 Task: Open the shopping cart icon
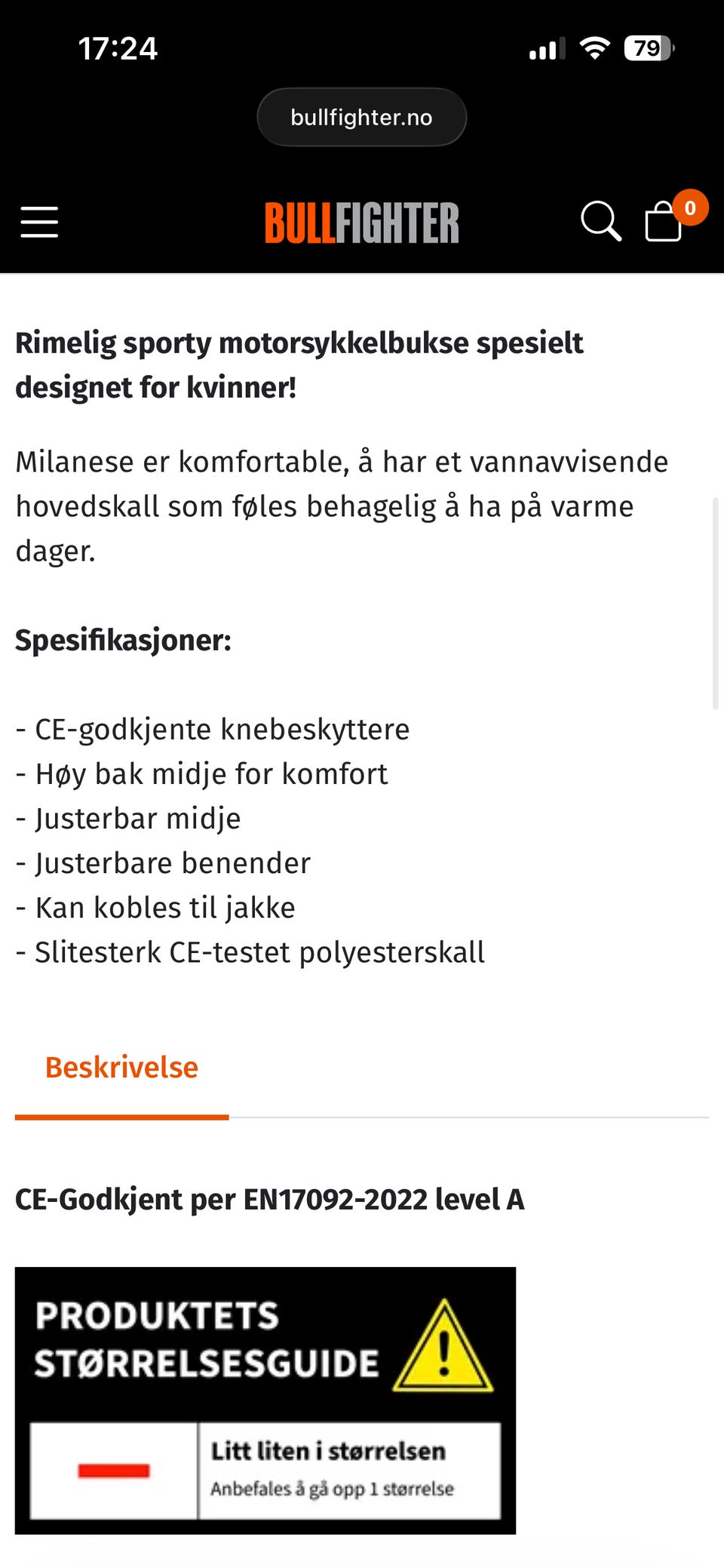(x=662, y=223)
